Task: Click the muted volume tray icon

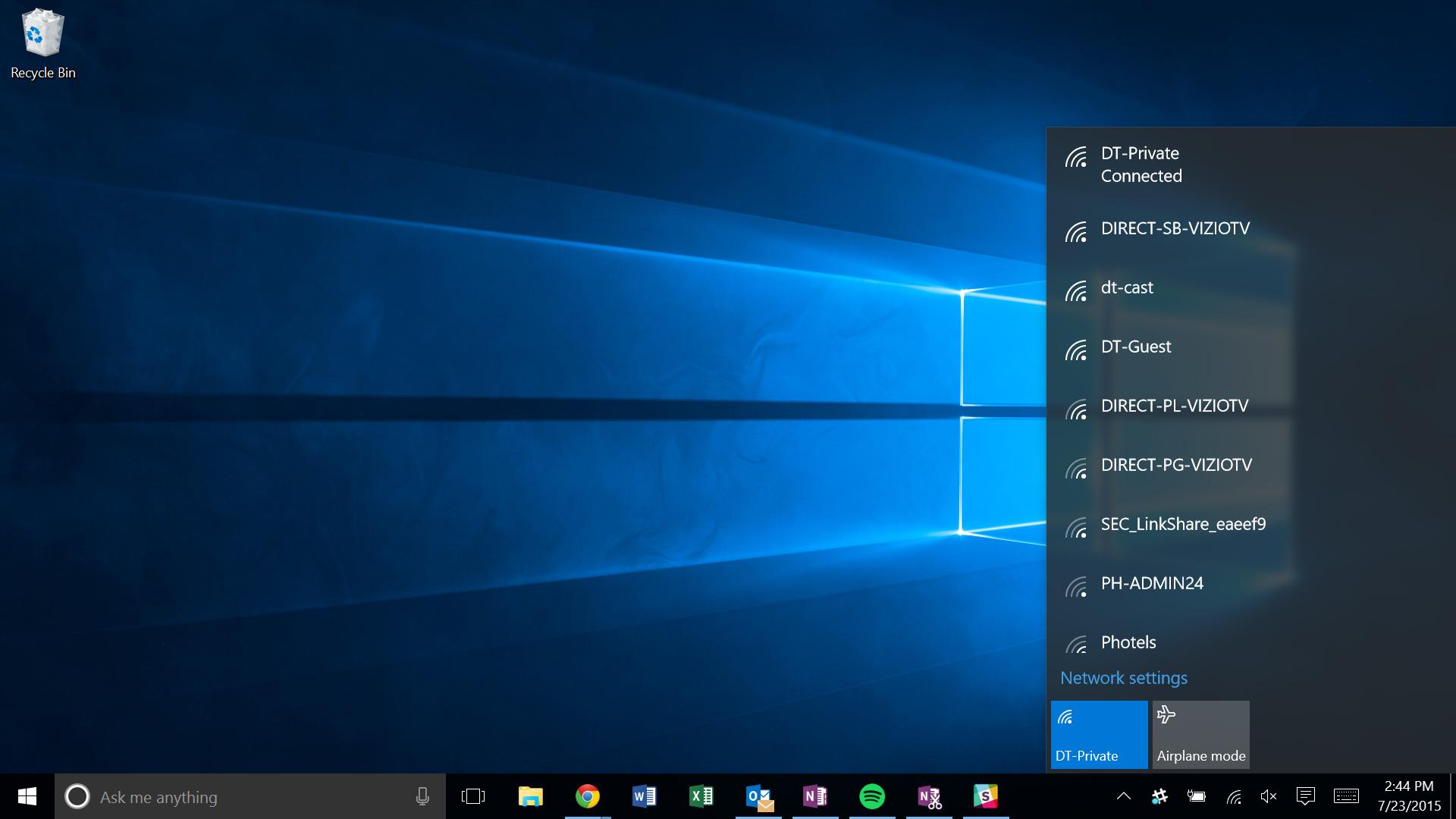Action: [x=1269, y=796]
